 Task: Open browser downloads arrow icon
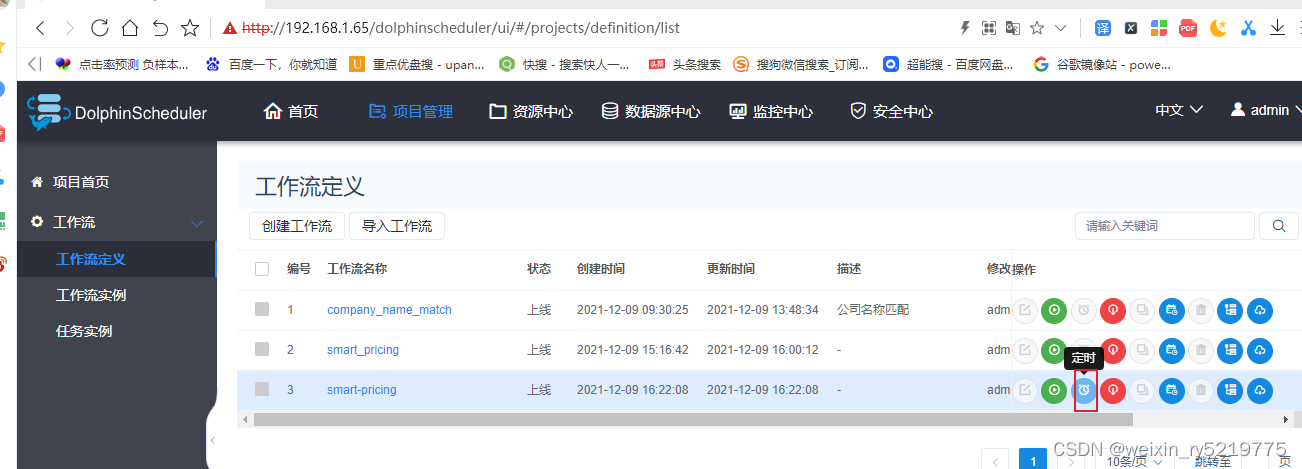coord(1278,28)
